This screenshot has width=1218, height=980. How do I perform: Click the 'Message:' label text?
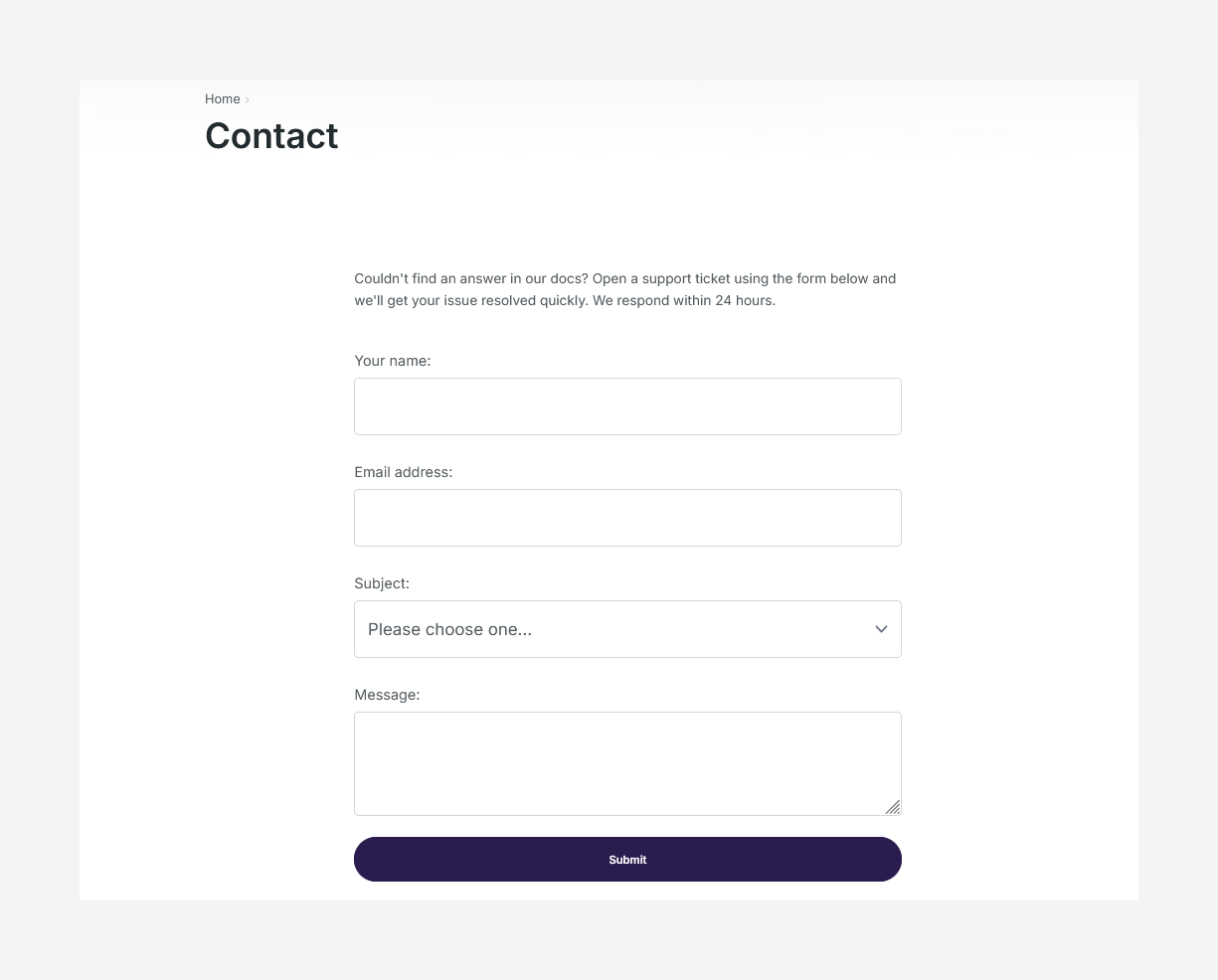coord(387,695)
